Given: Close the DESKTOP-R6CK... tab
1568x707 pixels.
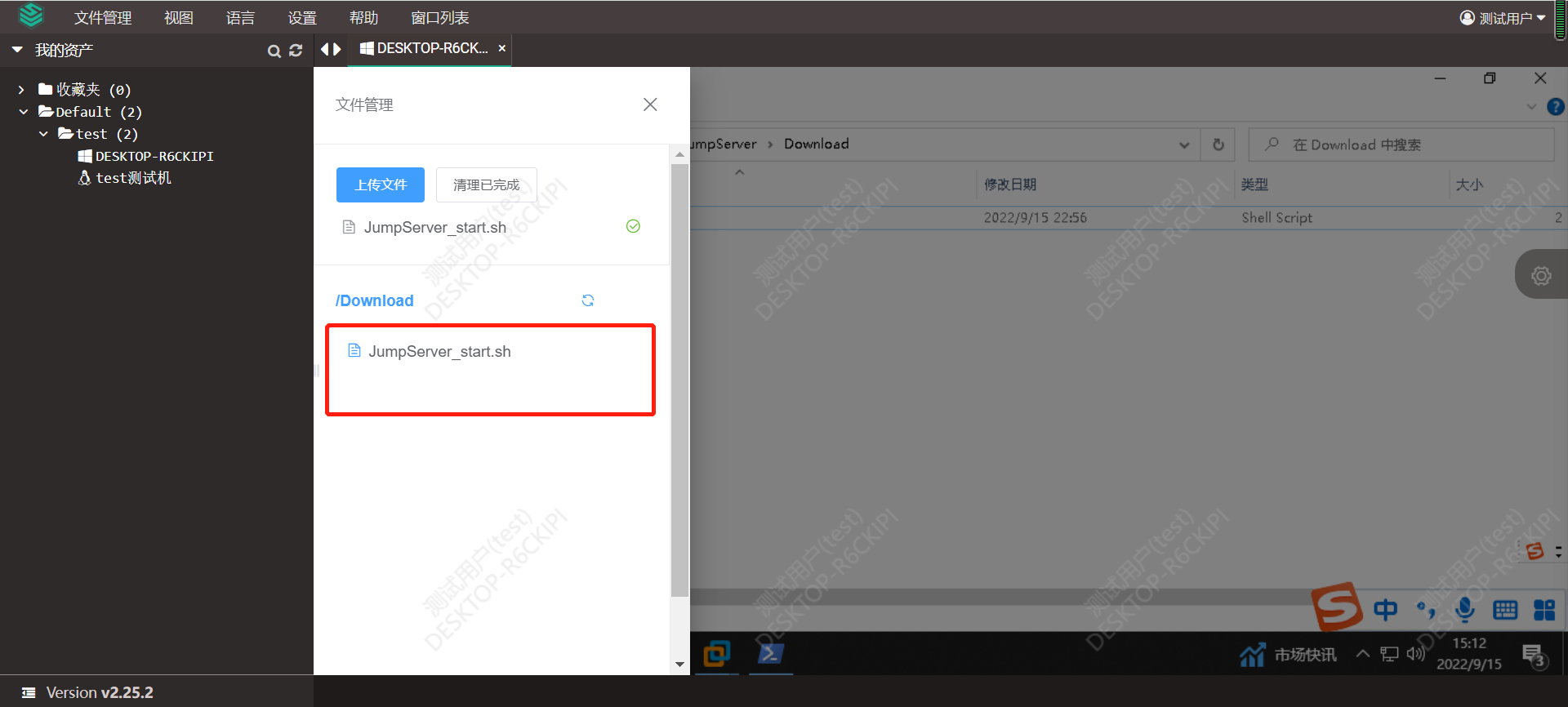Looking at the screenshot, I should [502, 48].
